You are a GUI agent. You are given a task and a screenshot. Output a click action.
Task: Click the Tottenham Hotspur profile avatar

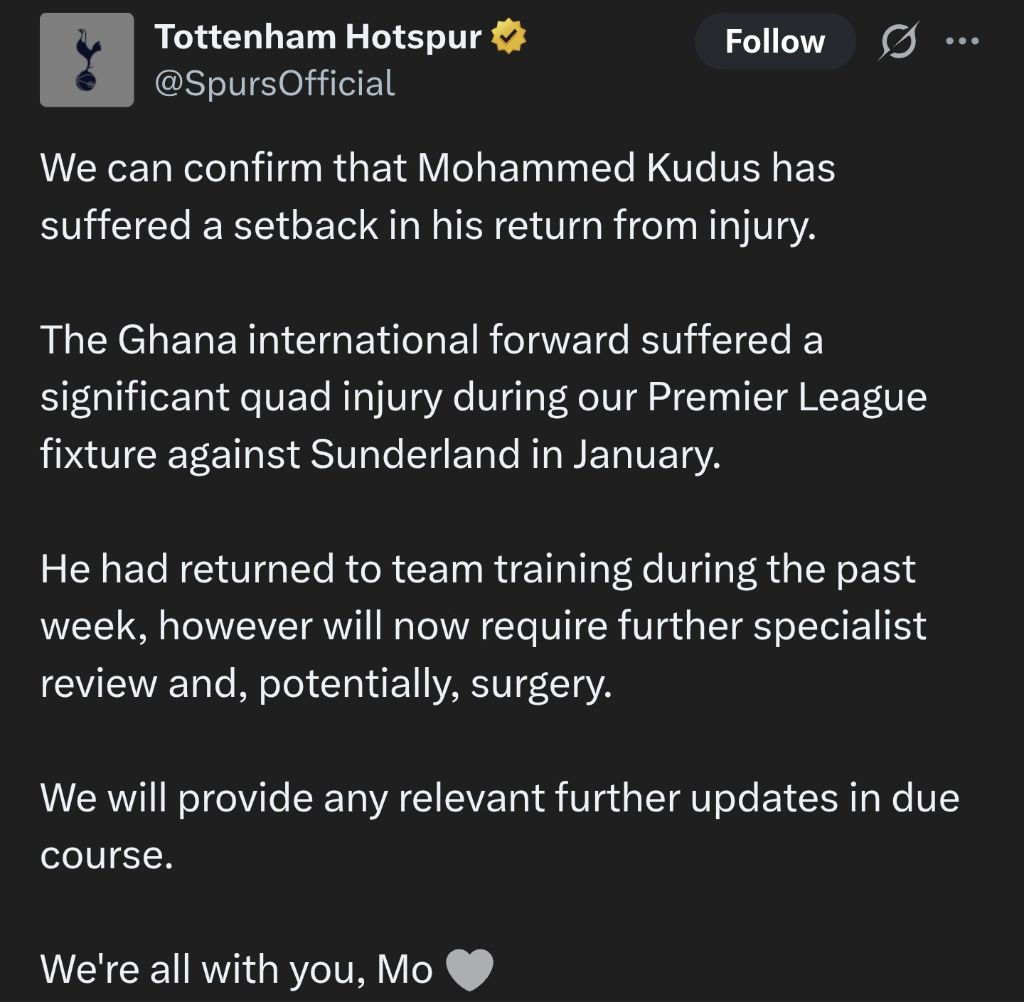point(86,60)
